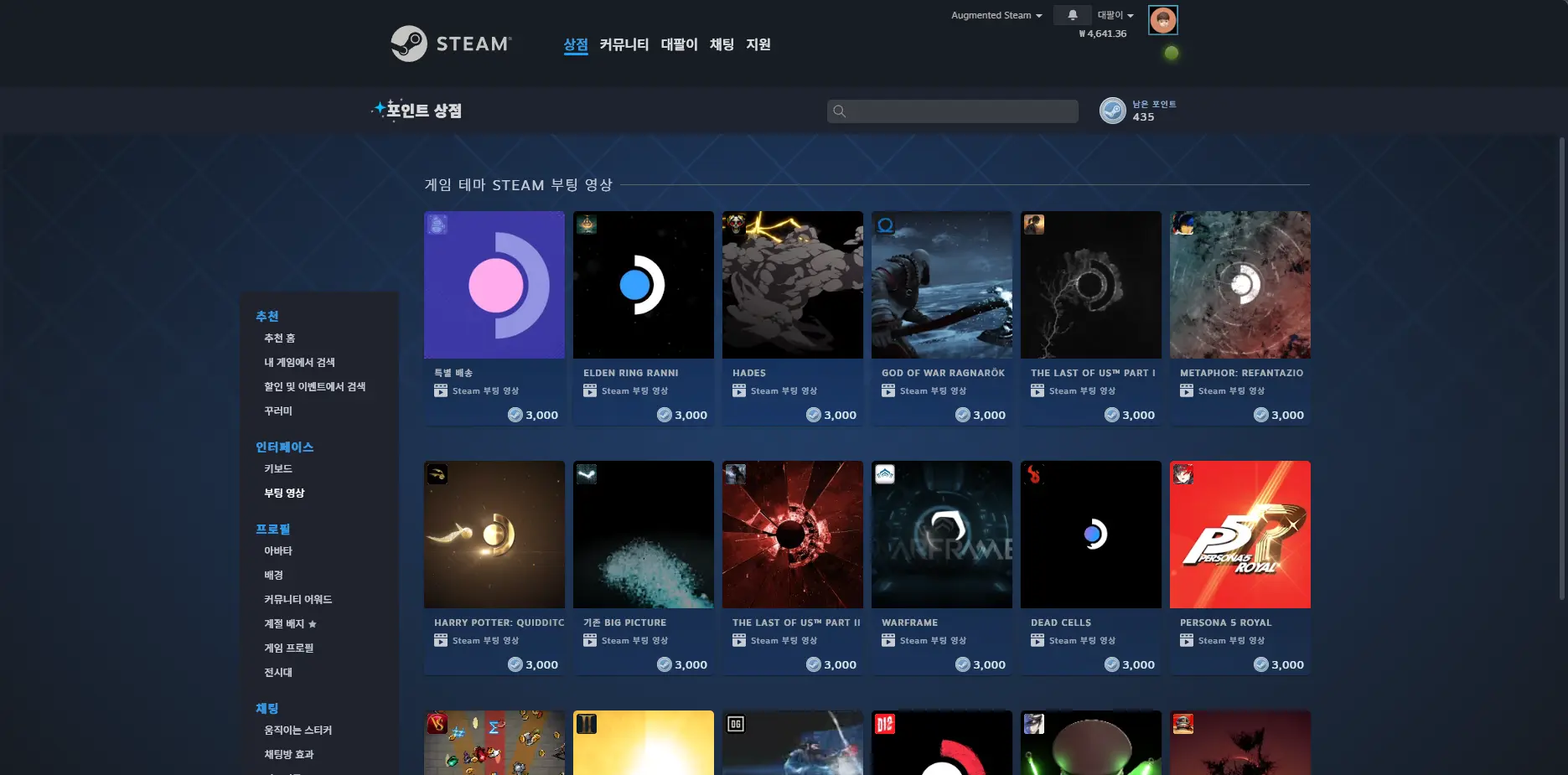Open the God of War Ragnarök thumbnail
The width and height of the screenshot is (1568, 775).
(942, 285)
